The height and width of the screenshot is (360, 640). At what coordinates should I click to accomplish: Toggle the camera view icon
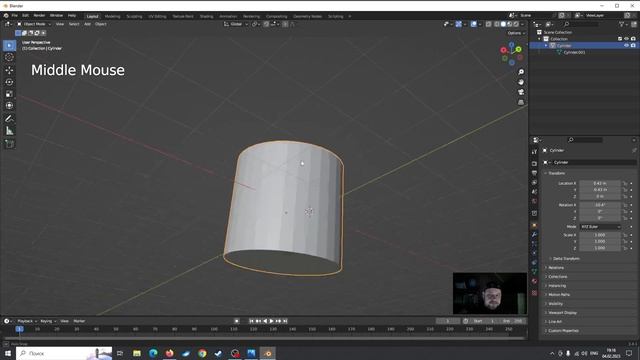pos(521,92)
